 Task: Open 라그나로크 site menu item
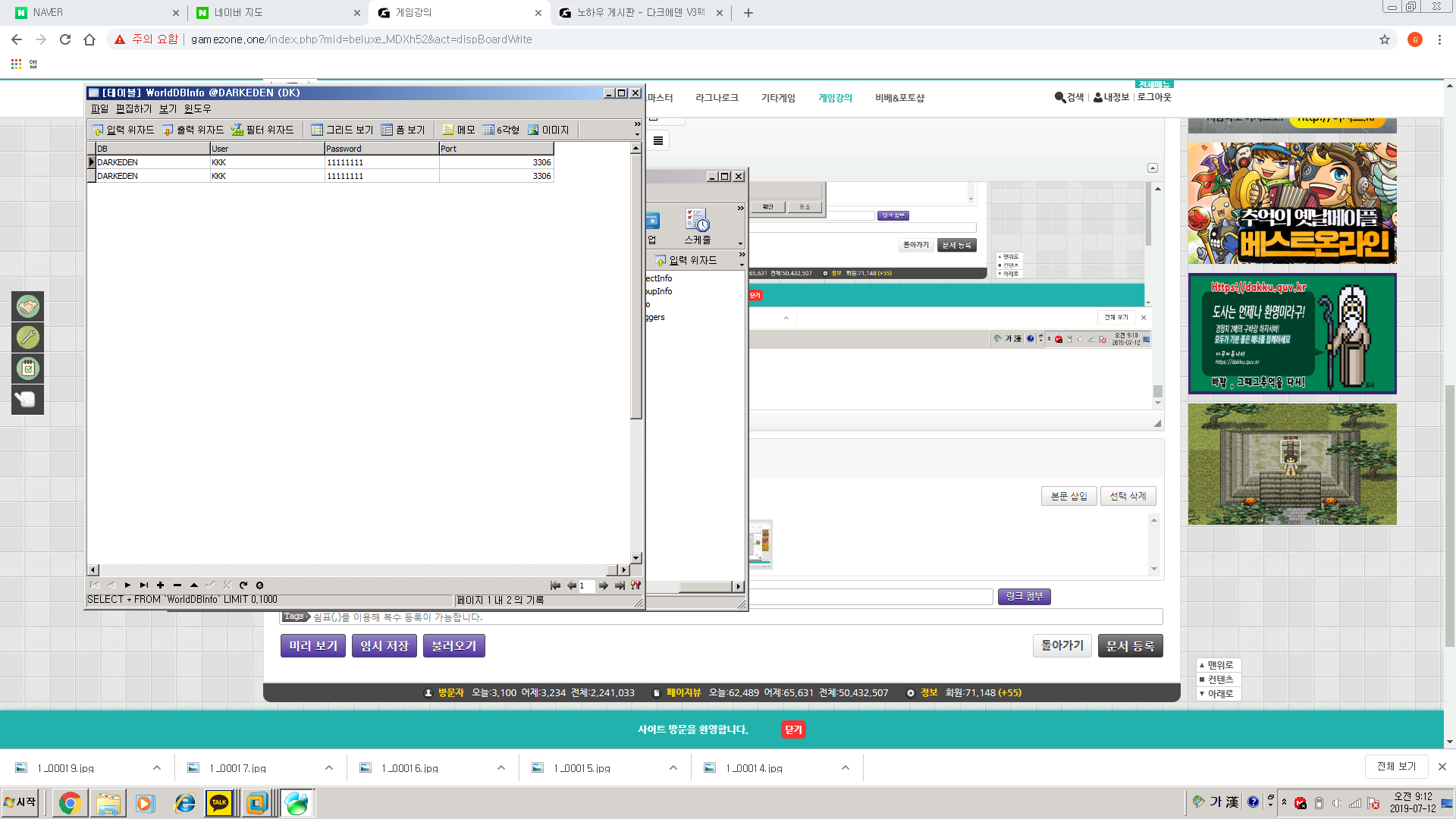(x=717, y=98)
